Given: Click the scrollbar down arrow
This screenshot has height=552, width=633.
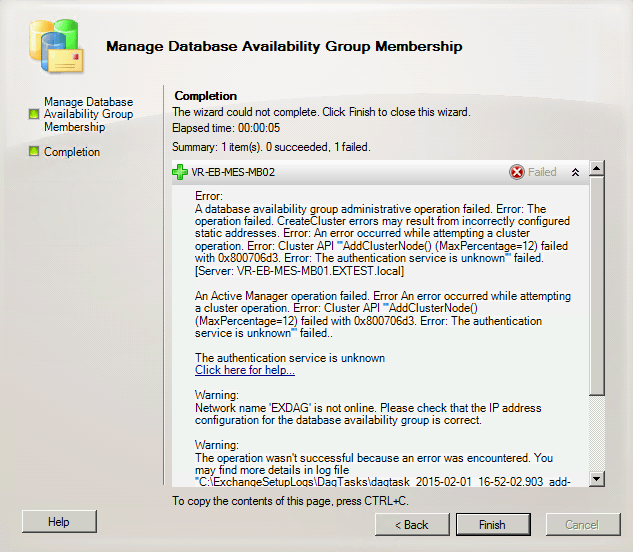Looking at the screenshot, I should click(x=597, y=479).
